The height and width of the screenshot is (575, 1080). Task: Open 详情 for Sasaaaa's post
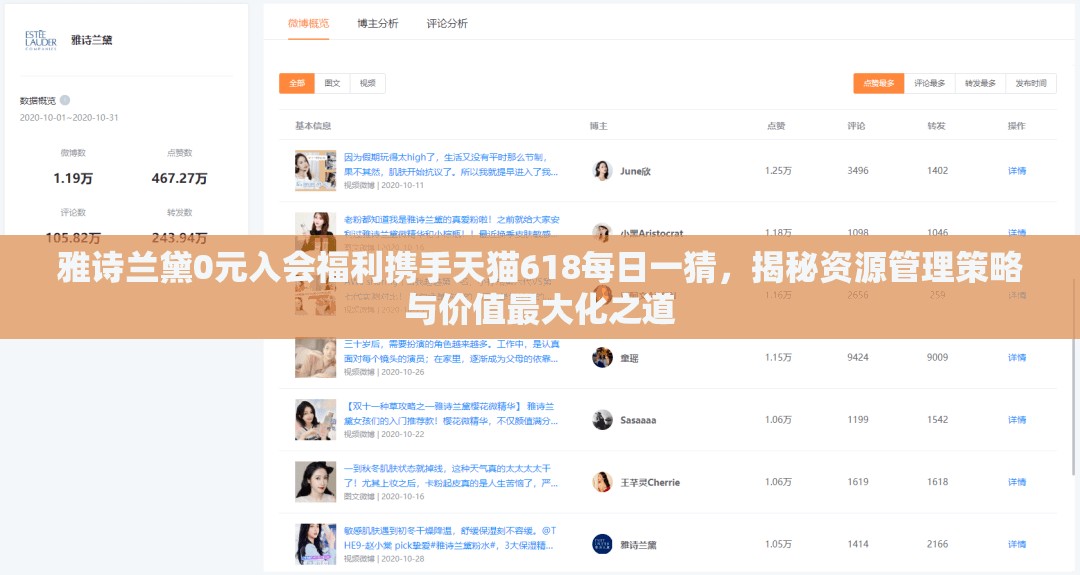pyautogui.click(x=1017, y=419)
